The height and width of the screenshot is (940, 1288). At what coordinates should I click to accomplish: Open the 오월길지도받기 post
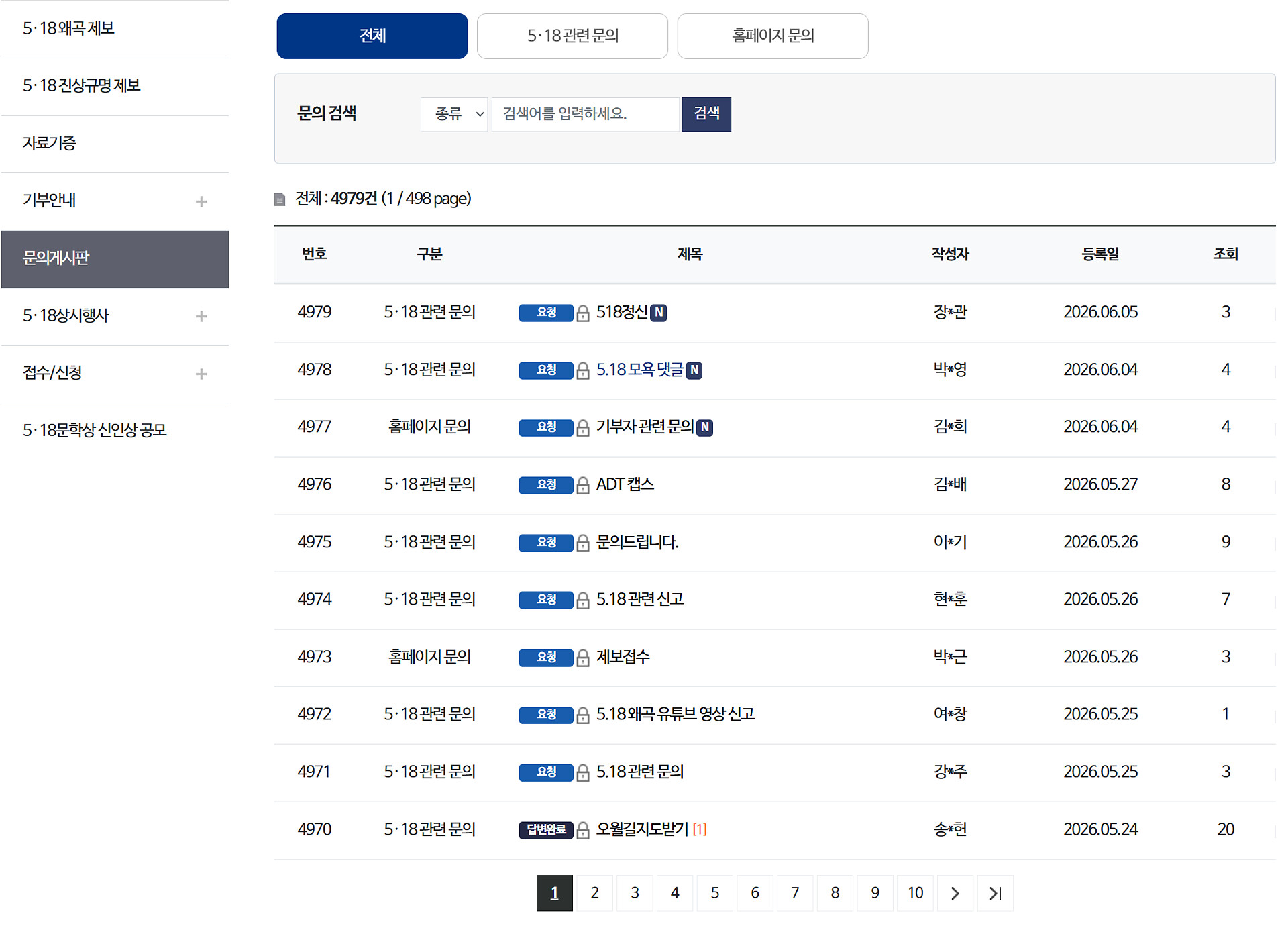[x=642, y=829]
